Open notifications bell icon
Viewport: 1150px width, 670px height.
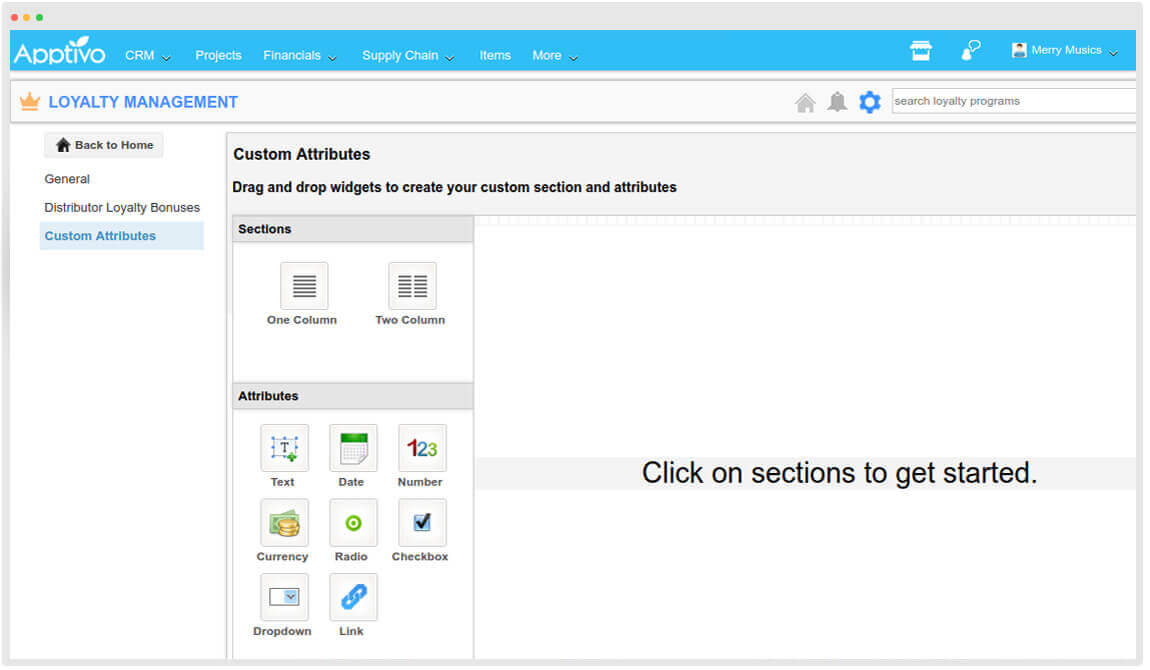pos(838,102)
